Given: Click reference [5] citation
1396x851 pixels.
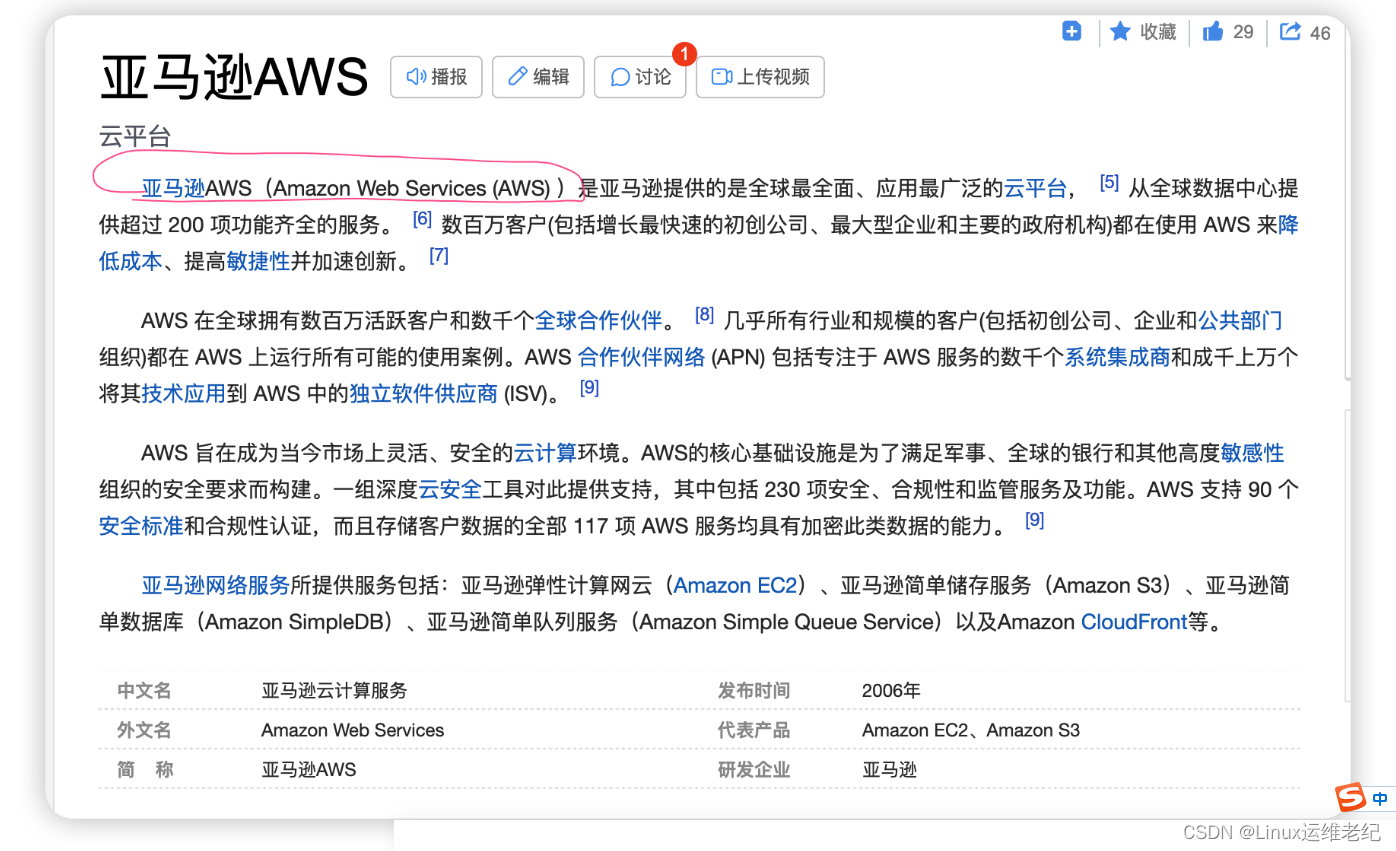Looking at the screenshot, I should coord(1109,183).
